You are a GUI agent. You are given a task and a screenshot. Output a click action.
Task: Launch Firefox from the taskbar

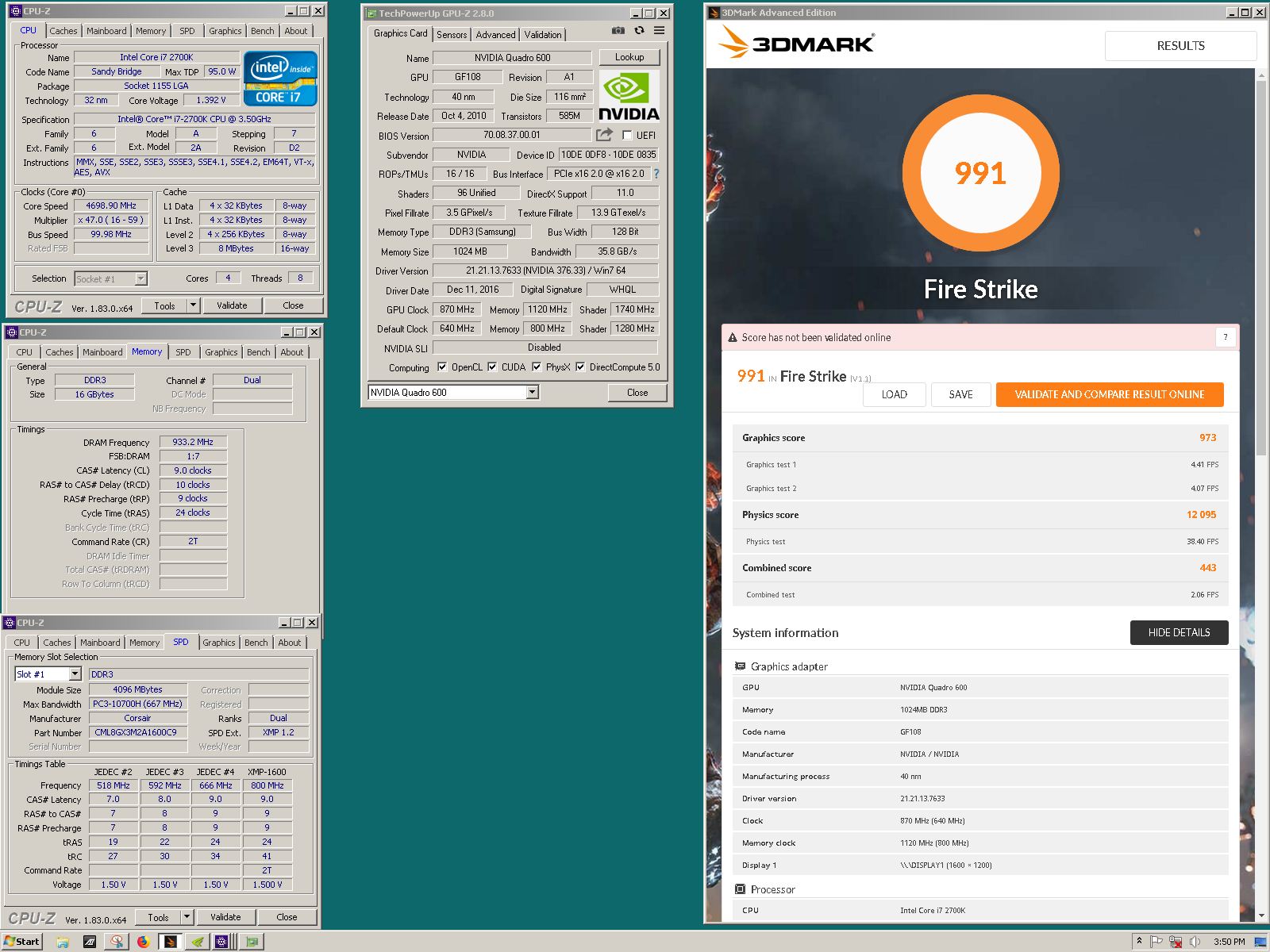pos(143,942)
